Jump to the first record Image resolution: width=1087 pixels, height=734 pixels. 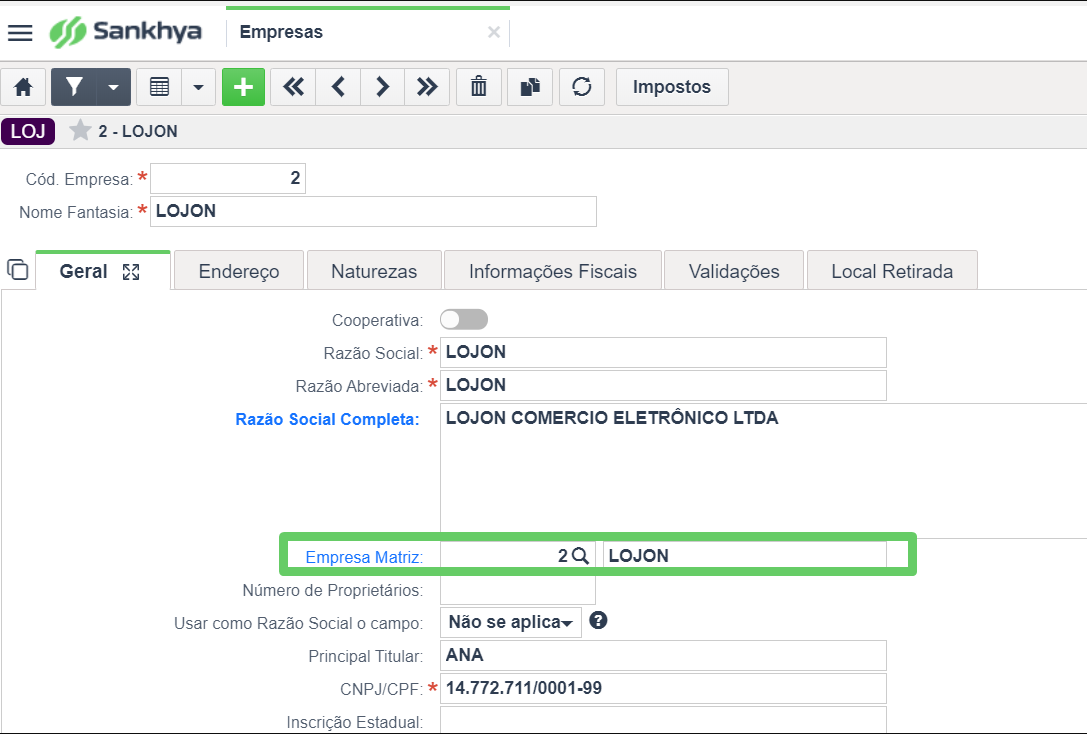(x=293, y=87)
